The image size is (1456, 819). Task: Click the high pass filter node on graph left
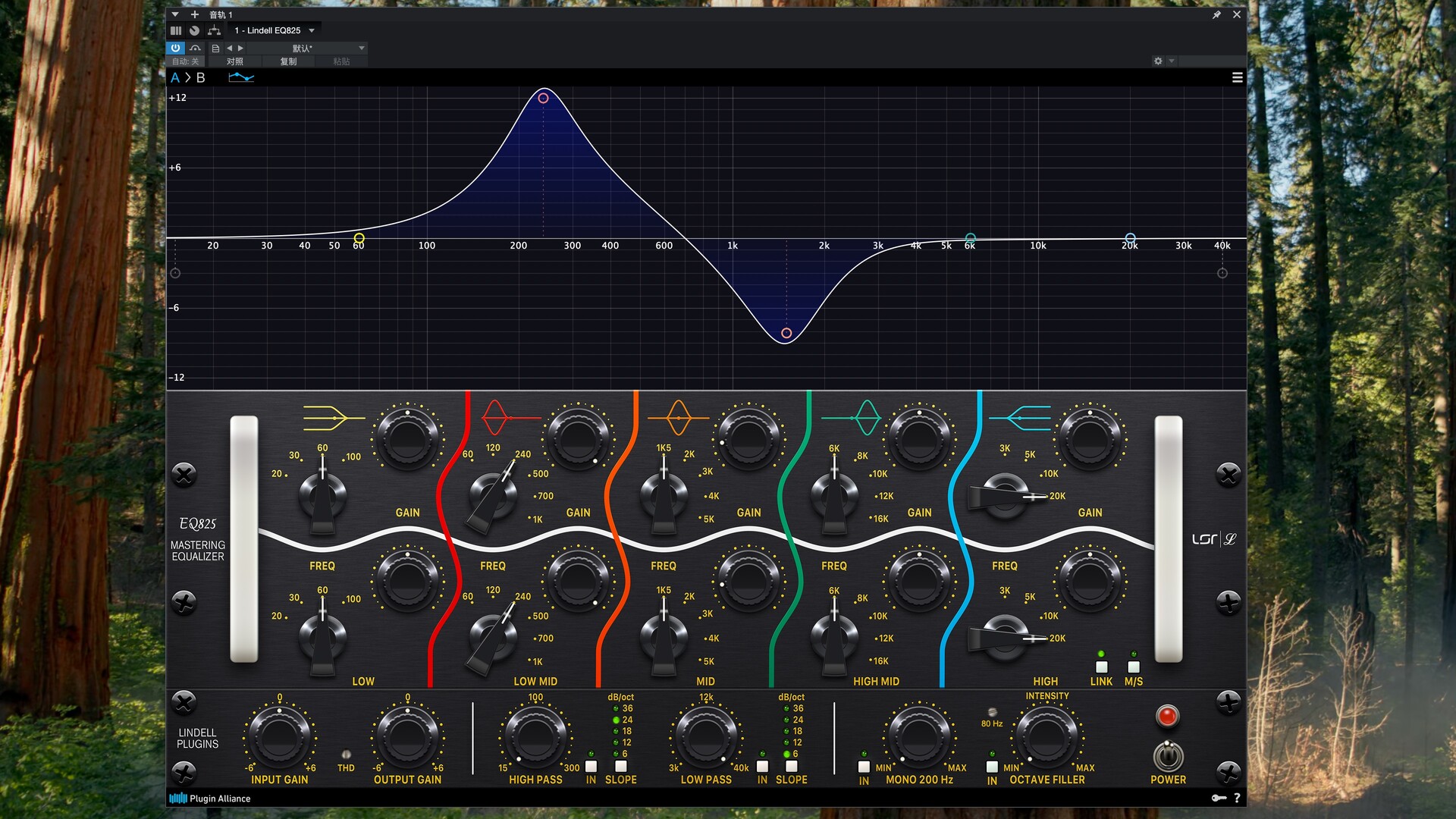pos(175,273)
